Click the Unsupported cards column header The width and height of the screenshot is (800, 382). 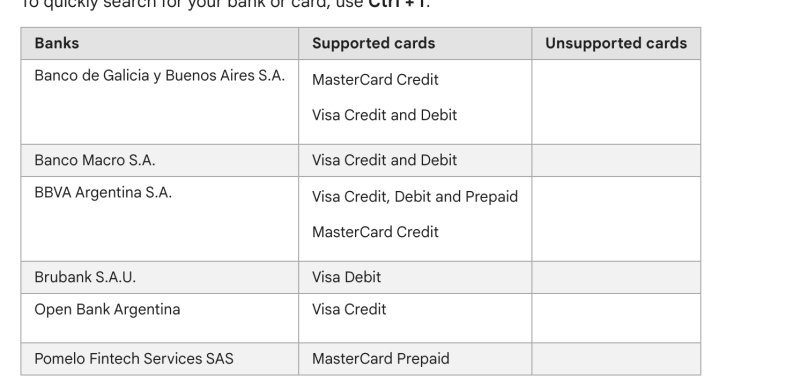(616, 43)
